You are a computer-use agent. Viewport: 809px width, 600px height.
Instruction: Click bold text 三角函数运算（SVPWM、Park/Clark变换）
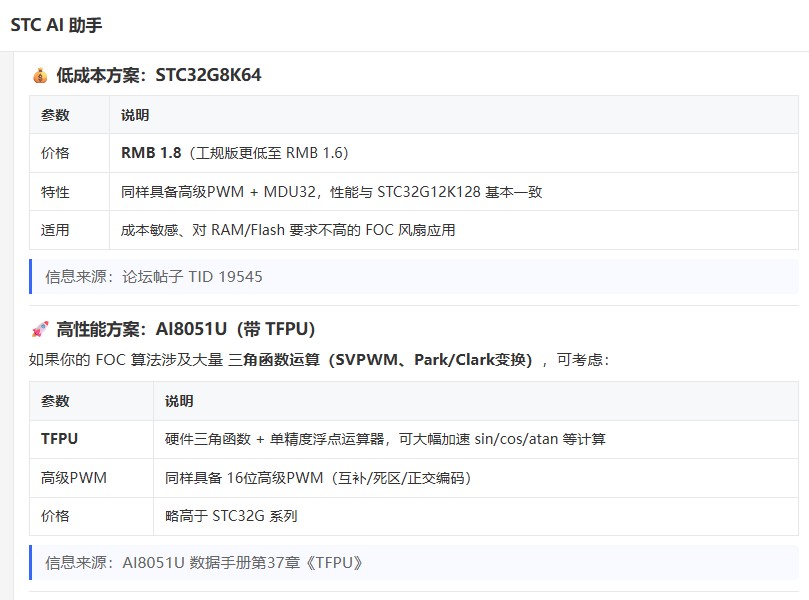click(380, 360)
